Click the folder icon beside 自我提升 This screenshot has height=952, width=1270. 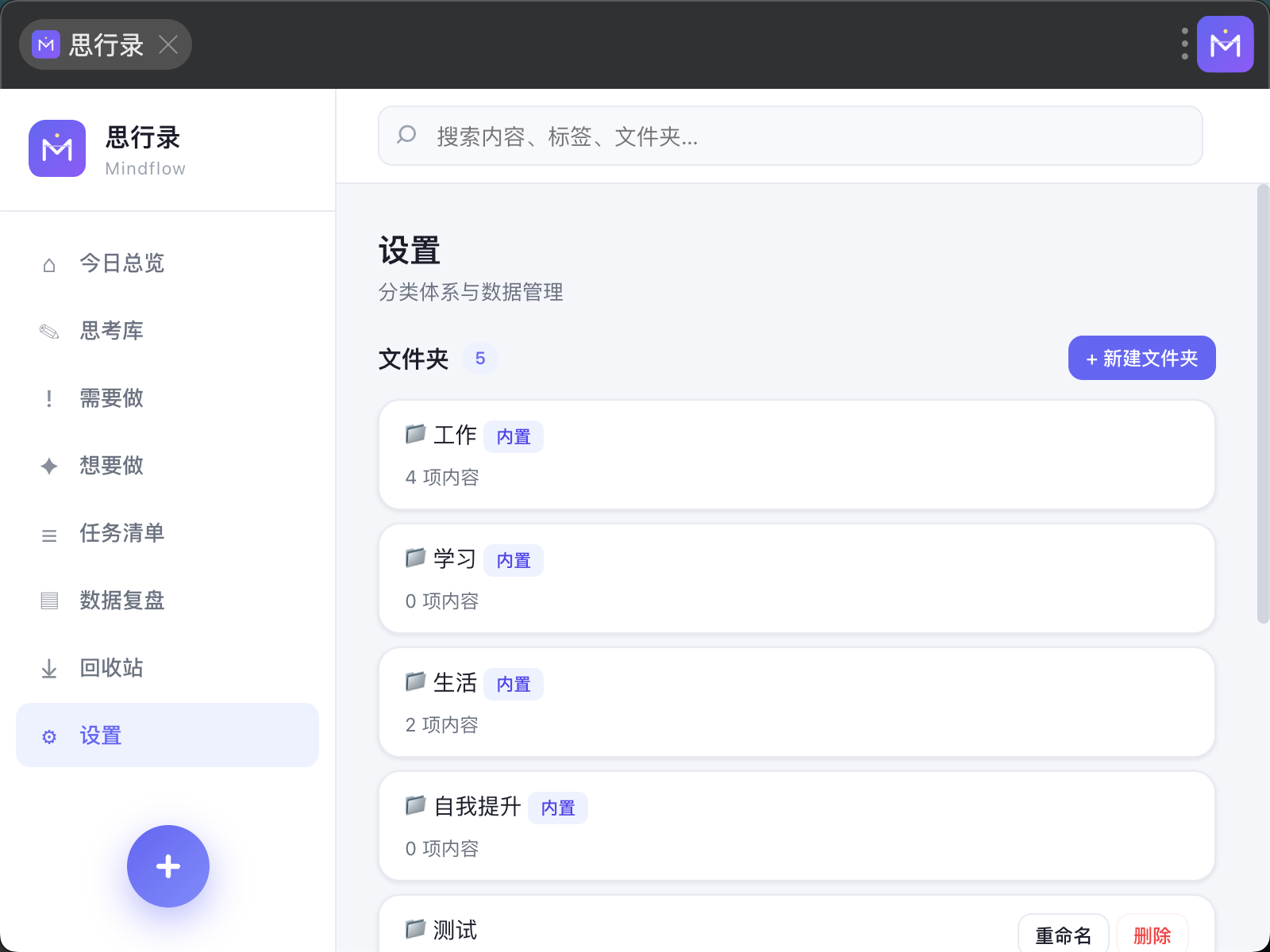(416, 805)
